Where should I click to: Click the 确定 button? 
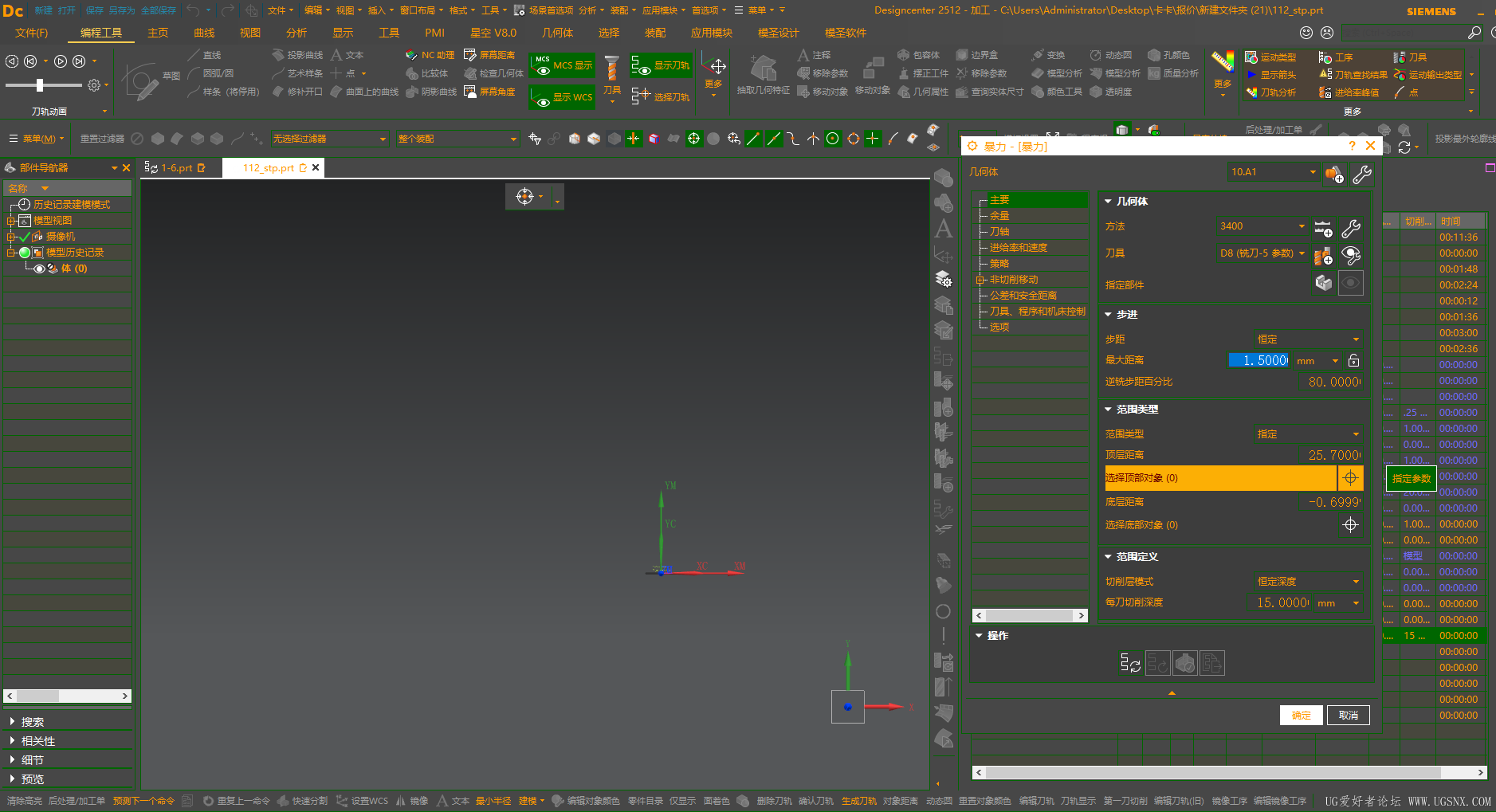1301,716
